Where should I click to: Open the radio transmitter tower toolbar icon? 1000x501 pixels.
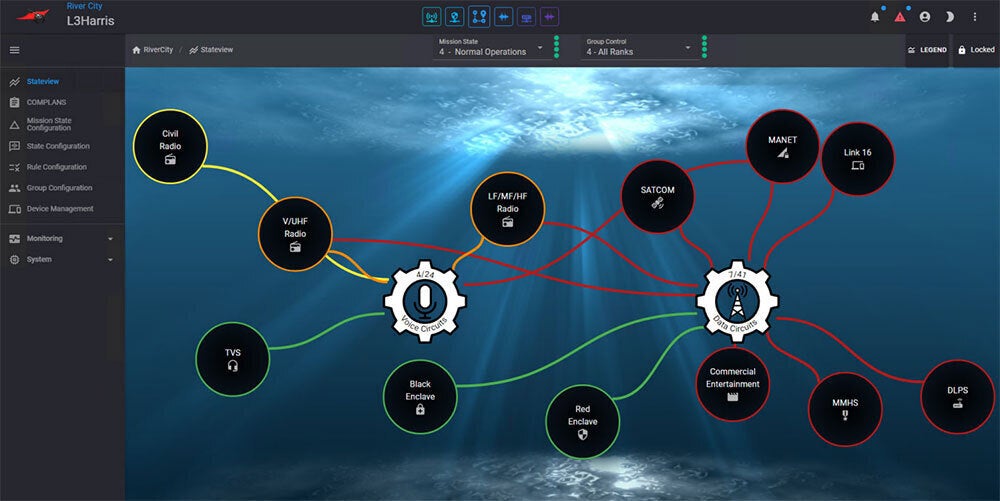pos(432,17)
